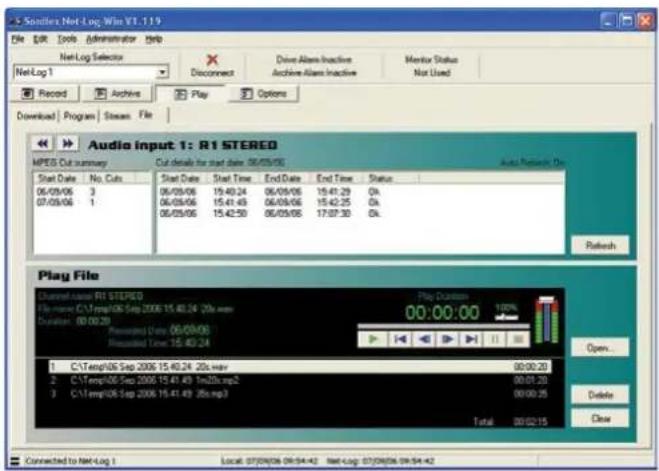Click the Total 00:02:15 duration

(511, 421)
